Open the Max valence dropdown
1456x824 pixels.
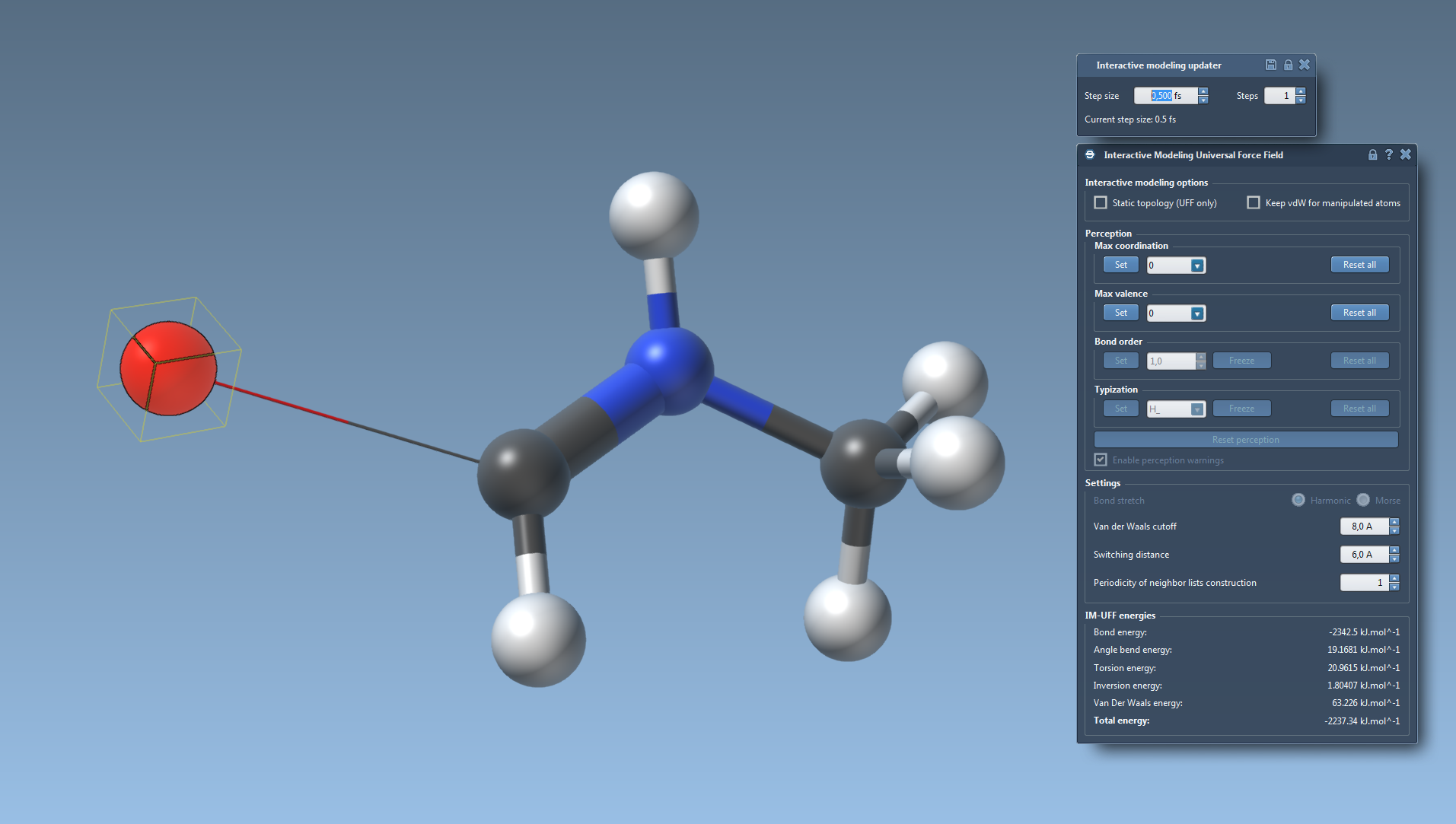(1196, 313)
